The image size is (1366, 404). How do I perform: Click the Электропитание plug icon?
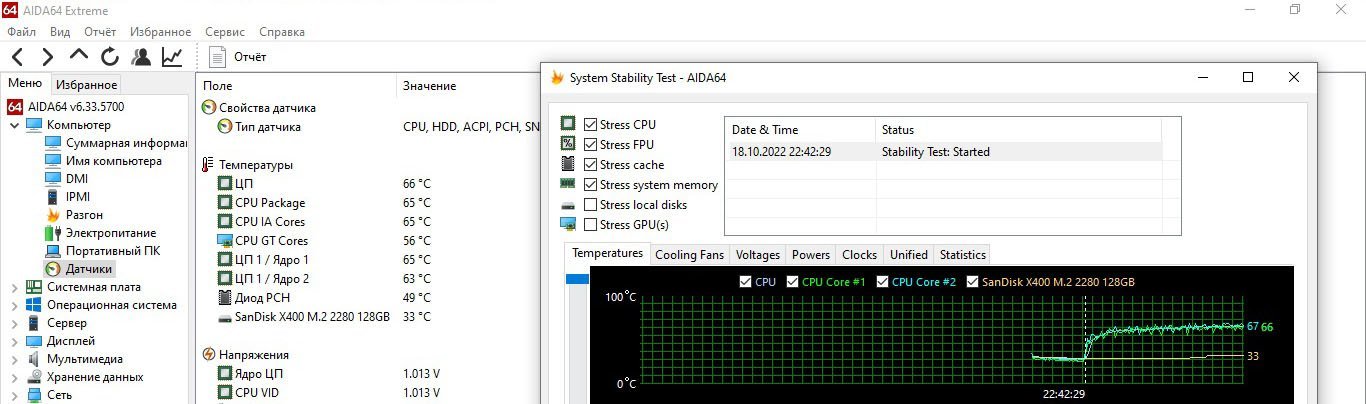54,233
